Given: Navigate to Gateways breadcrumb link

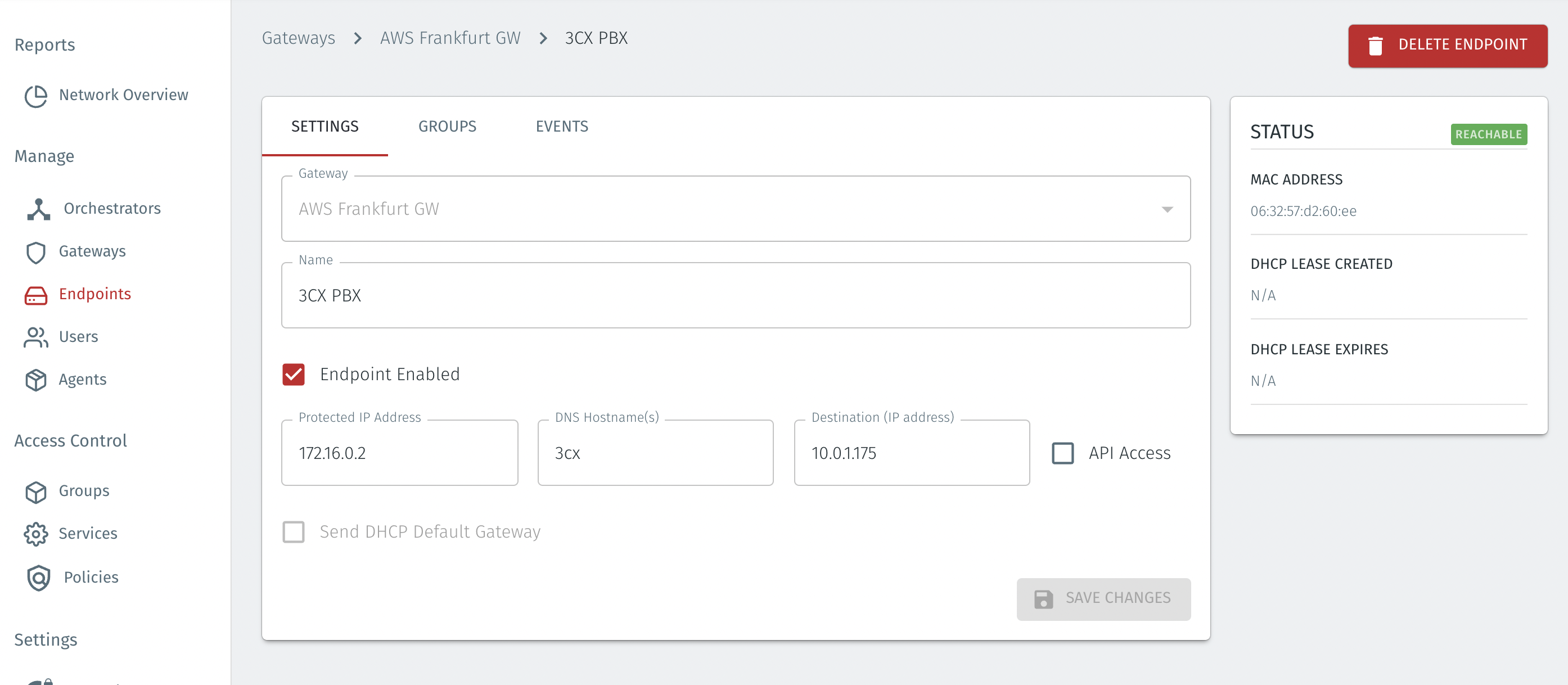Looking at the screenshot, I should coord(298,38).
